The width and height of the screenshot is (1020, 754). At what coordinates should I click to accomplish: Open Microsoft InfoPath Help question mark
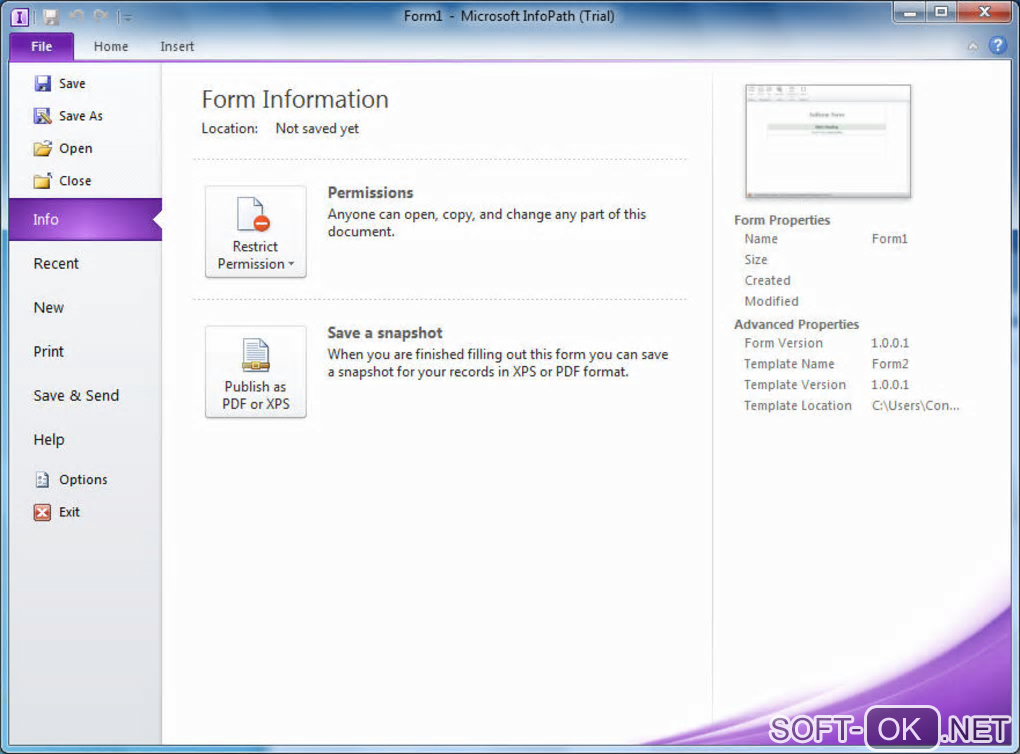[x=997, y=46]
